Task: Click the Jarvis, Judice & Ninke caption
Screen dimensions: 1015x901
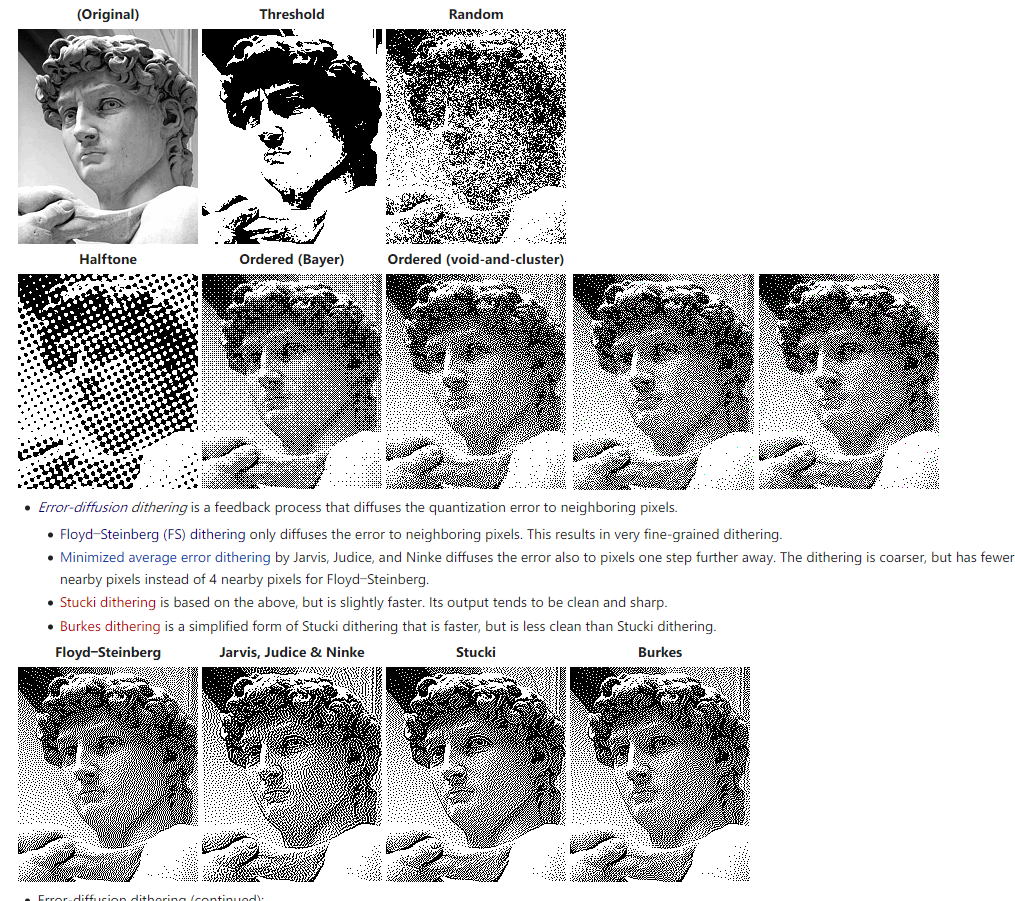Action: coord(292,652)
